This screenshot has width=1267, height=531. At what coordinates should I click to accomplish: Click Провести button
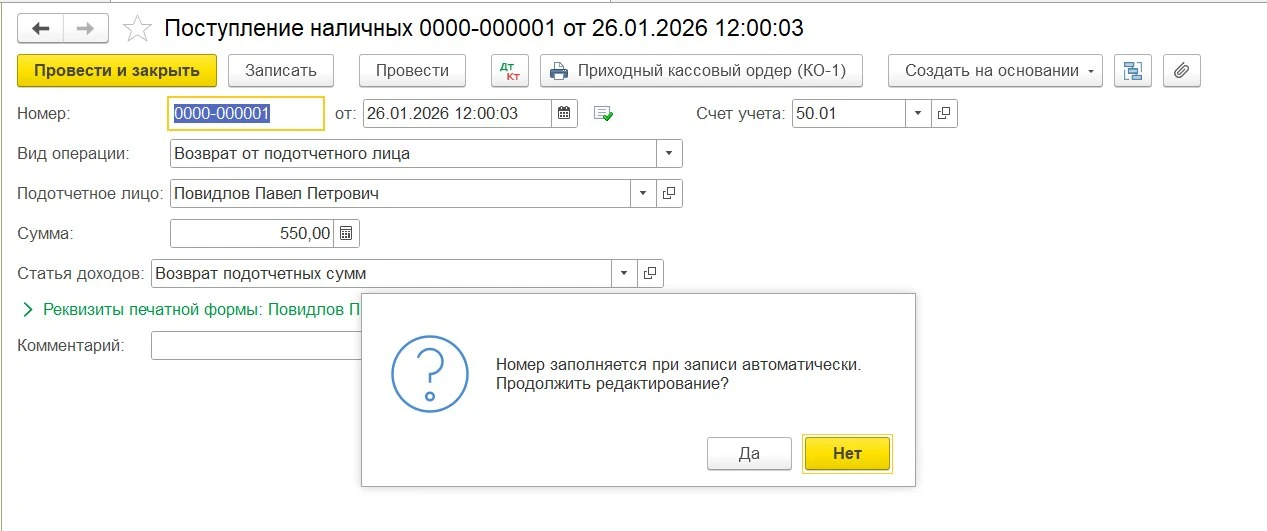tap(412, 71)
